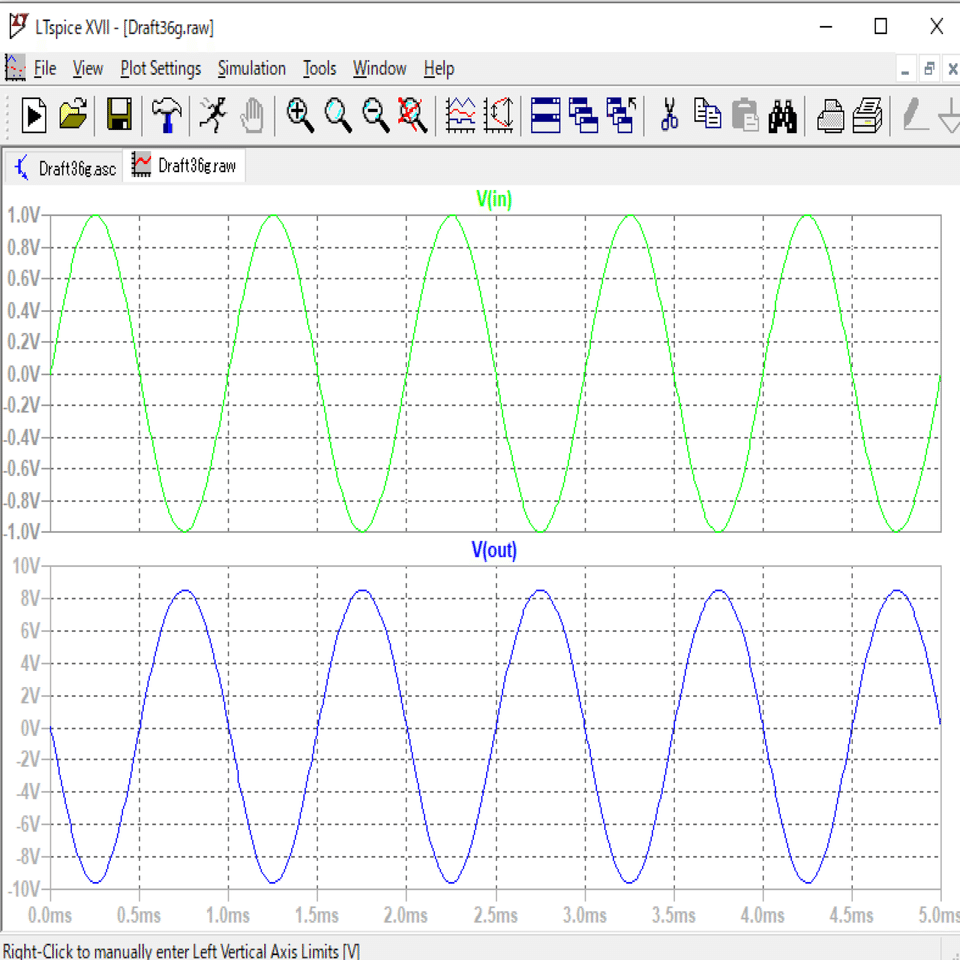Open the Simulation menu
Screen dimensions: 960x960
pos(251,68)
